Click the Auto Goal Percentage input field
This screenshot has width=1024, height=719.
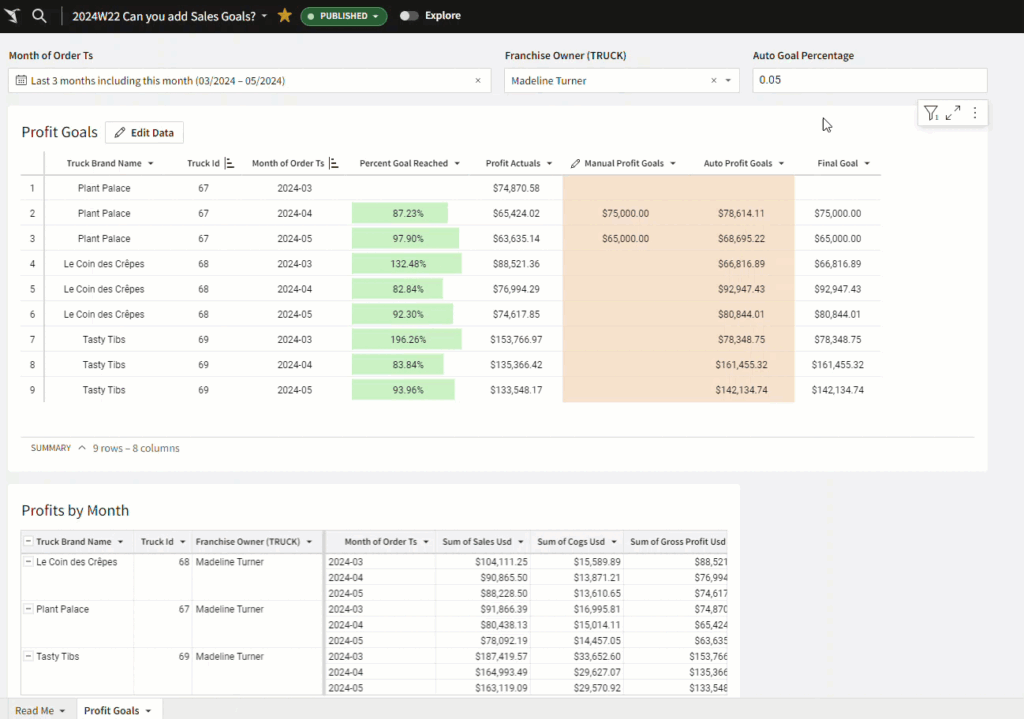(869, 81)
